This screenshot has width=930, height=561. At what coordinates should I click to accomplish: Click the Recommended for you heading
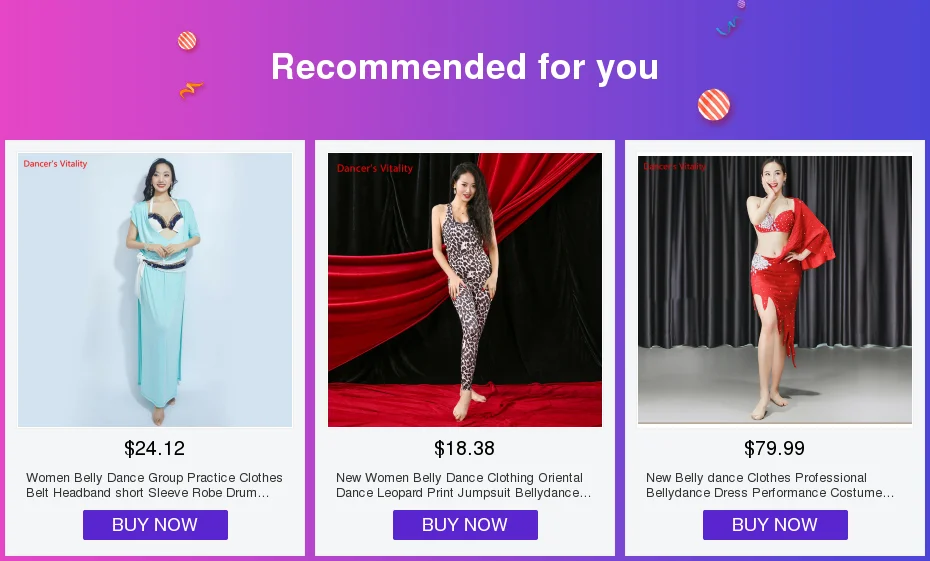pos(465,67)
